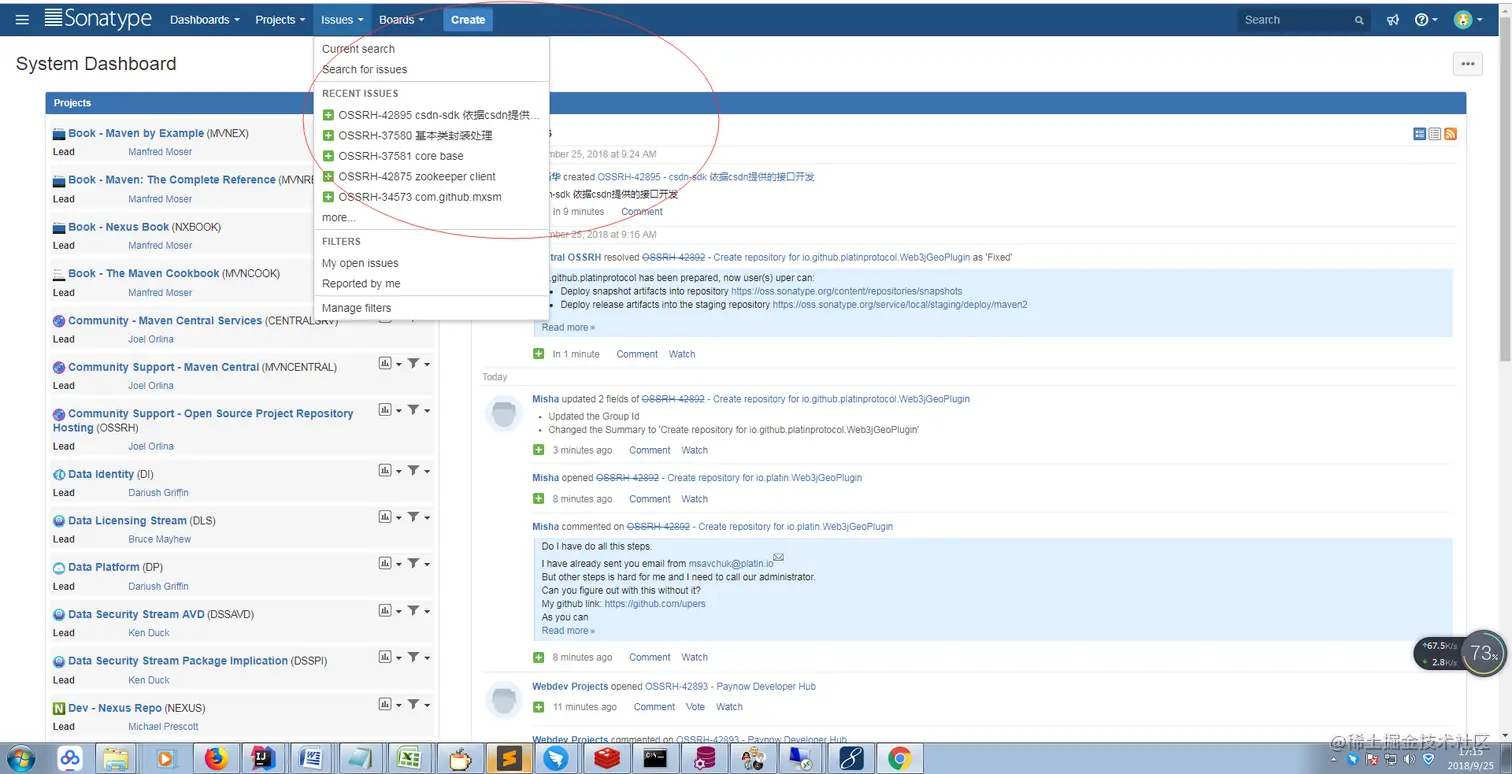Open recent issue OSSRH-42895 csdn-sdk
The image size is (1512, 774).
[431, 115]
